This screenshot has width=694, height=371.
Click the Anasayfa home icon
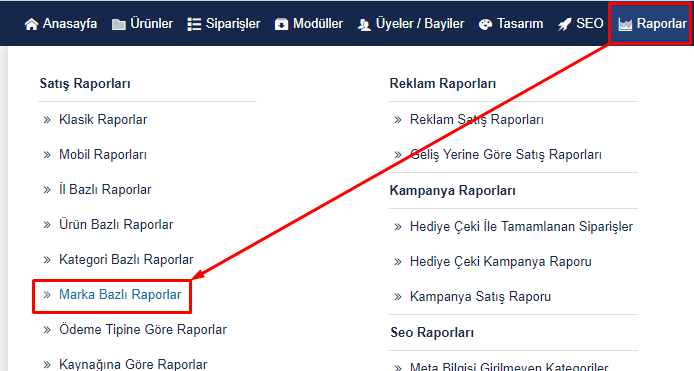point(31,24)
